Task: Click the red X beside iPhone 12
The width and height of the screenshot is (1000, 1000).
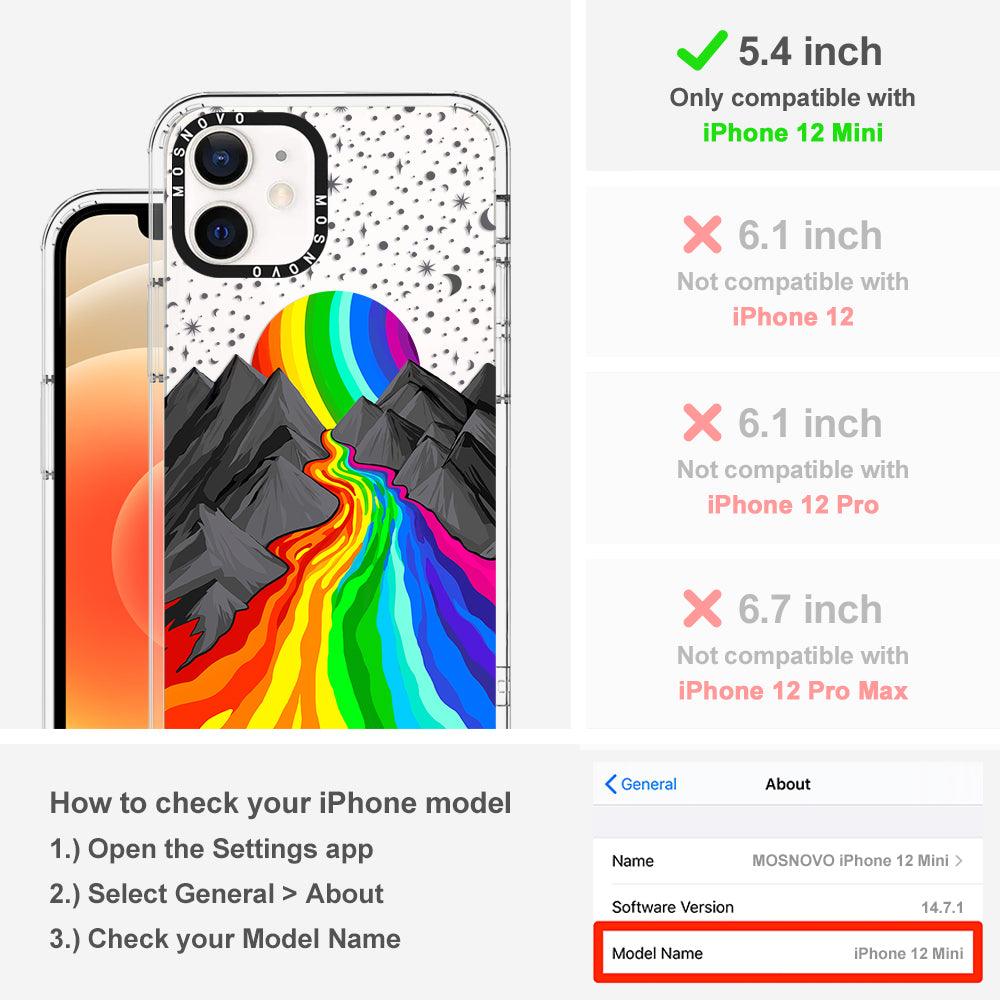Action: click(x=702, y=234)
